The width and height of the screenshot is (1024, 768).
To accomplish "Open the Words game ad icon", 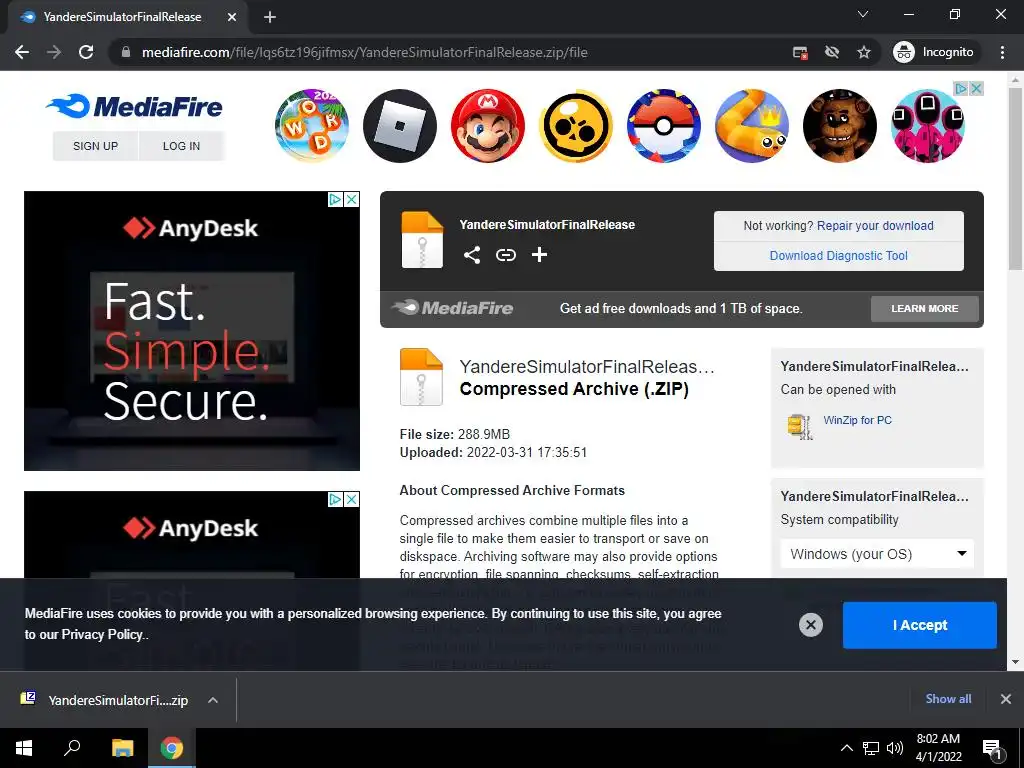I will point(312,125).
